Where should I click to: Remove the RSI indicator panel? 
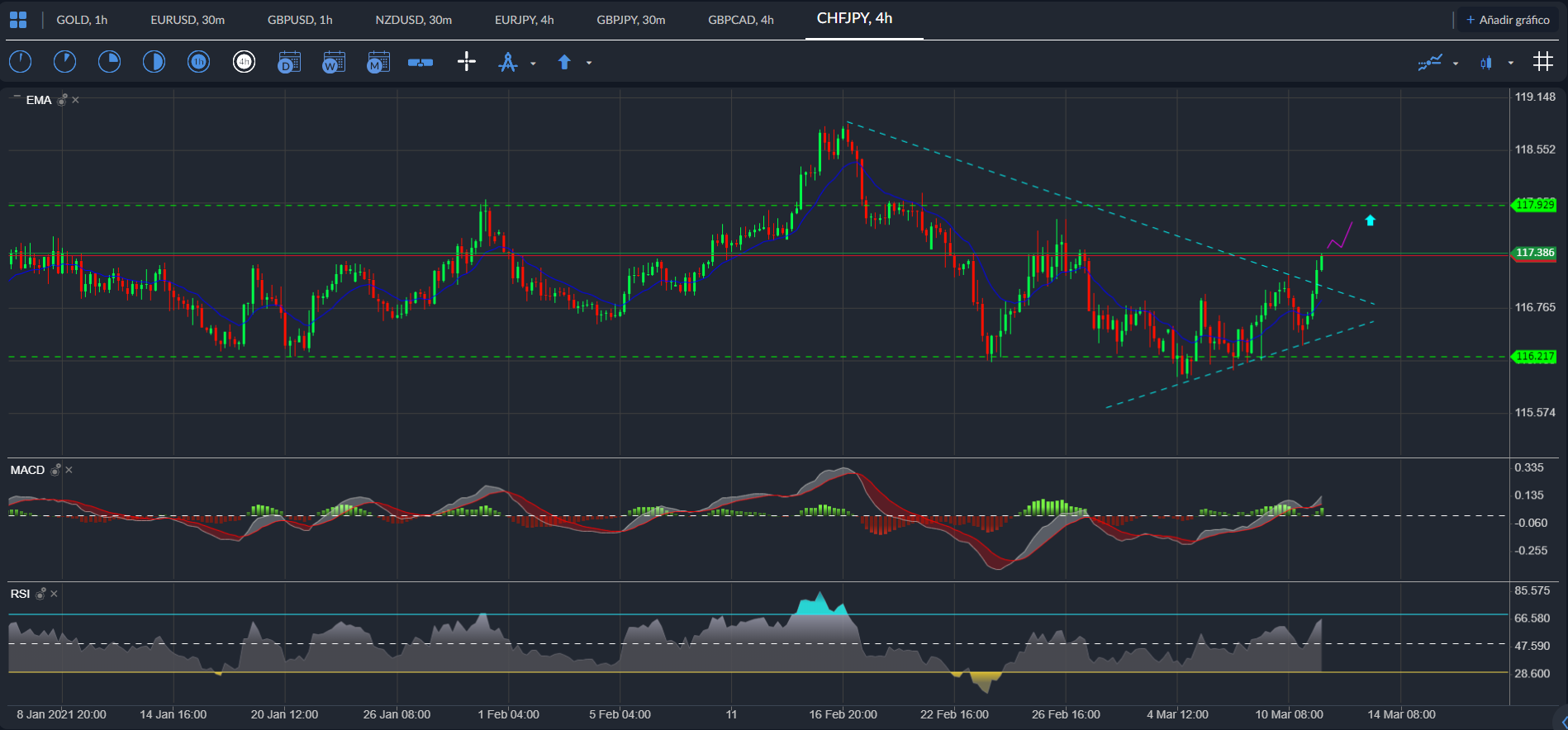pyautogui.click(x=54, y=594)
